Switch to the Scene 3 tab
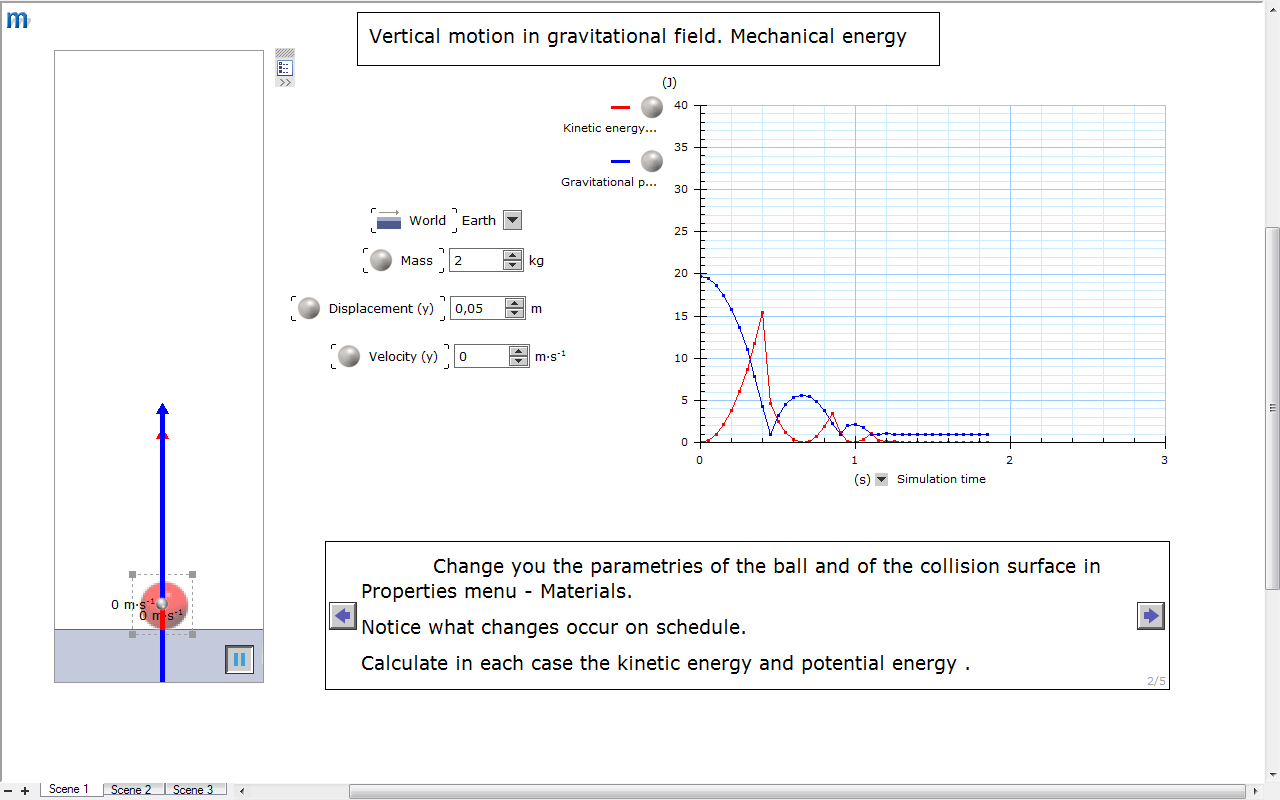The image size is (1280, 800). tap(193, 790)
